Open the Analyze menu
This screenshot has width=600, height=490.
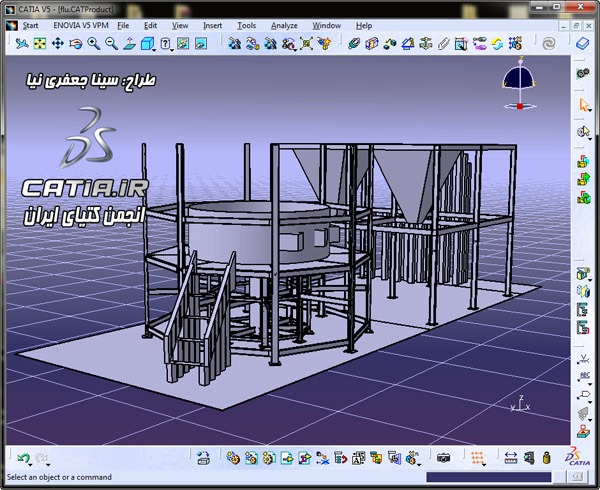click(x=284, y=26)
